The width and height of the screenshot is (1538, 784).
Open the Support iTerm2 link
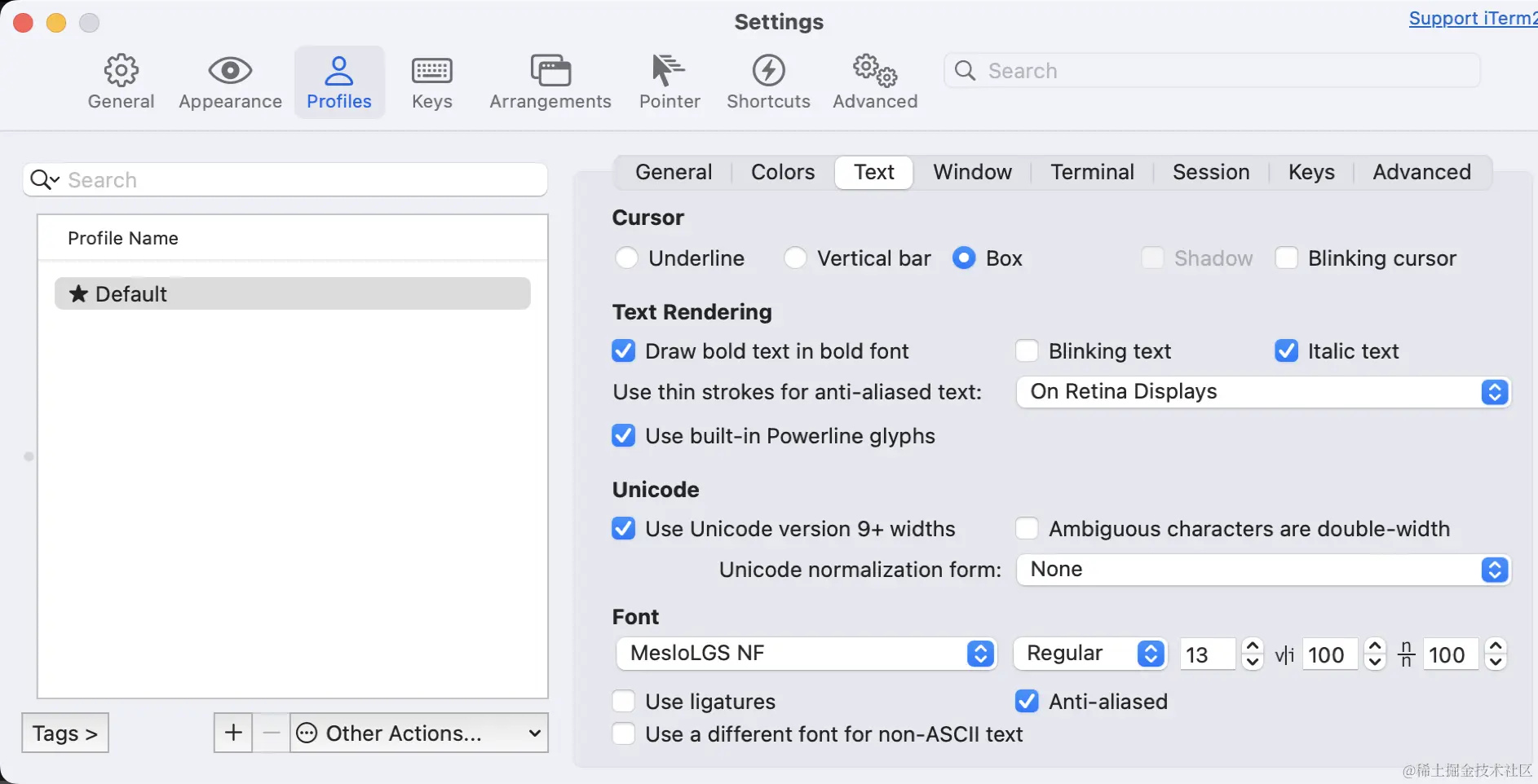pos(1473,19)
